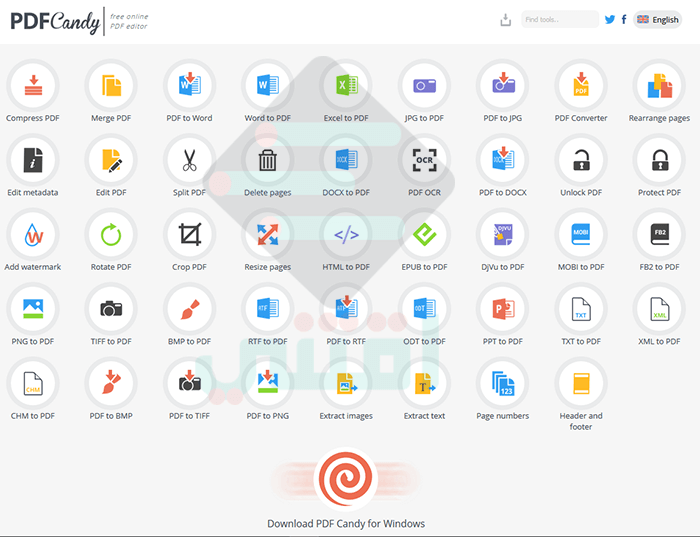This screenshot has height=537, width=700.
Task: Open the Rearrange pages tool icon
Action: point(660,85)
